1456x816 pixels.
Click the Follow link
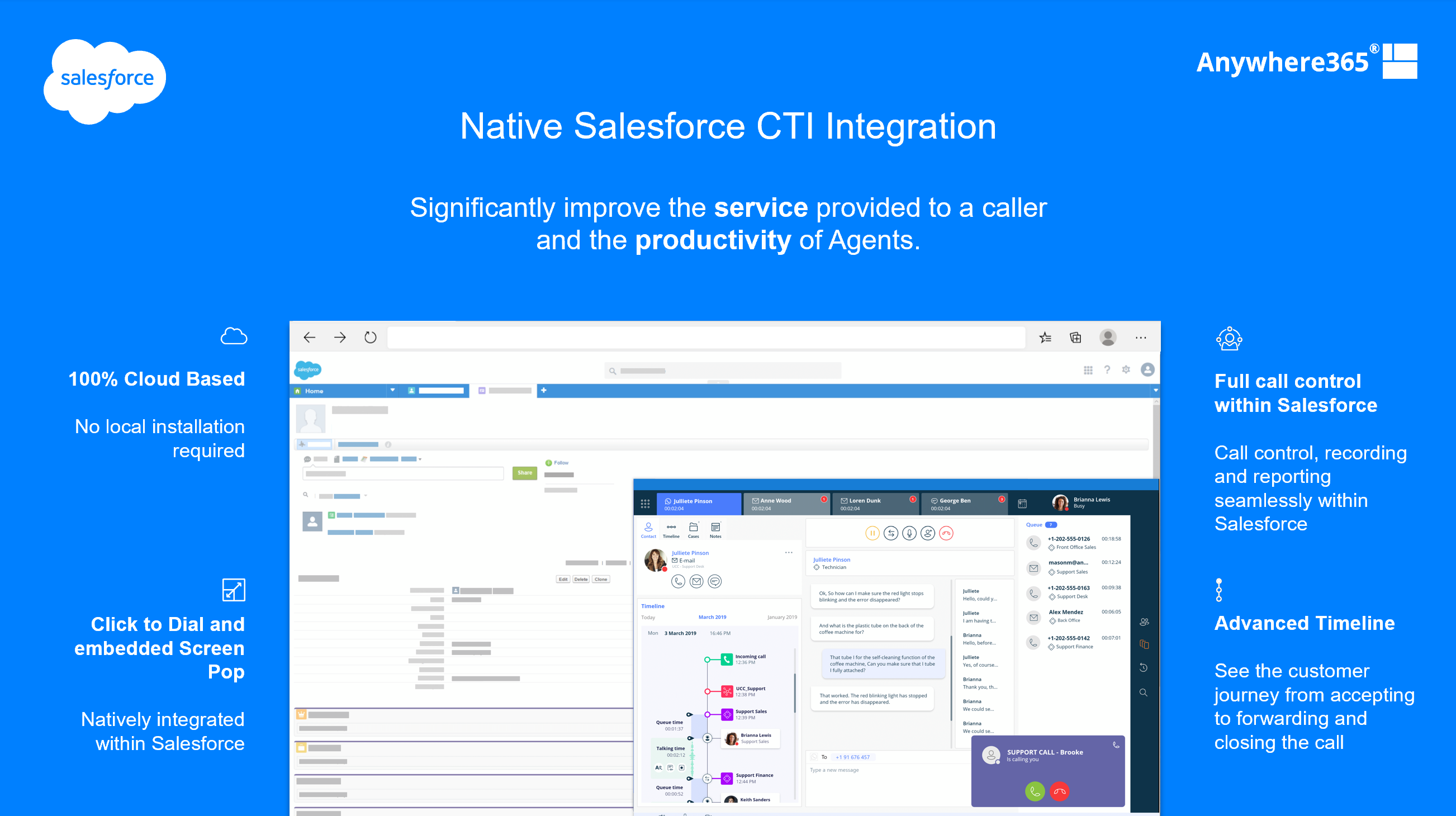tap(557, 463)
